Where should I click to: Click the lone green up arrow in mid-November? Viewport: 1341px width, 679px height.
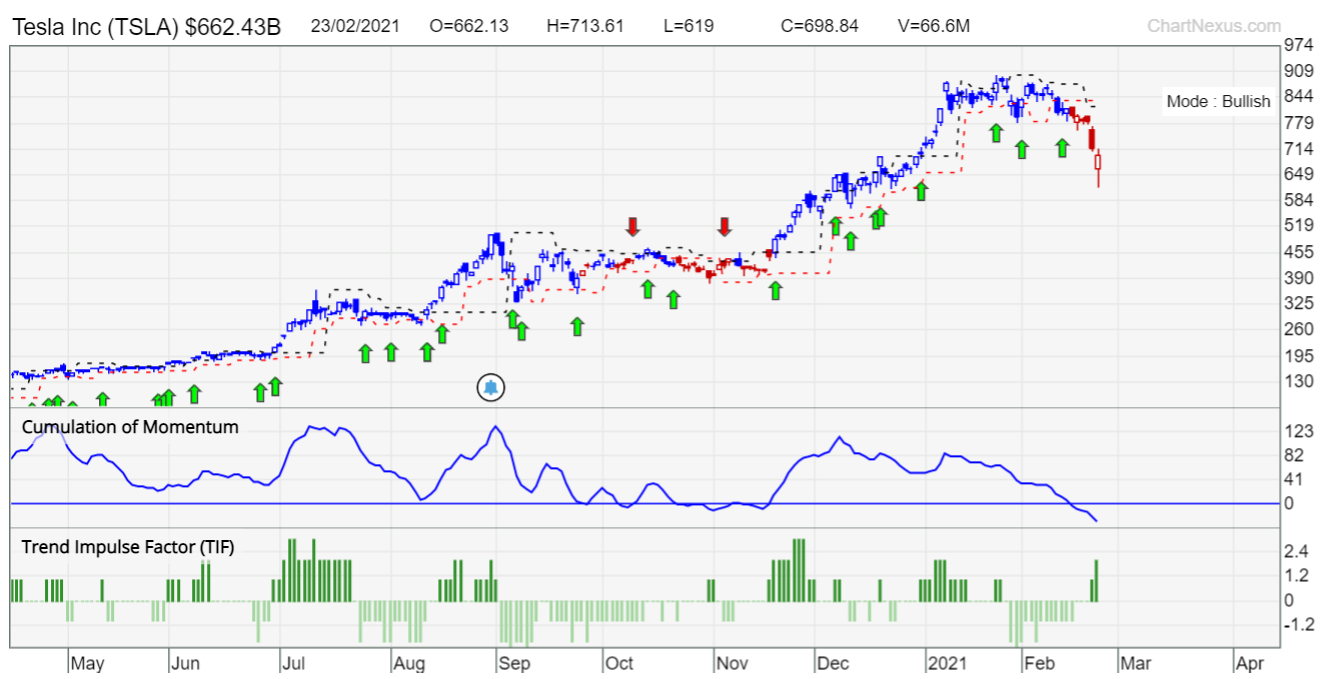[x=775, y=290]
